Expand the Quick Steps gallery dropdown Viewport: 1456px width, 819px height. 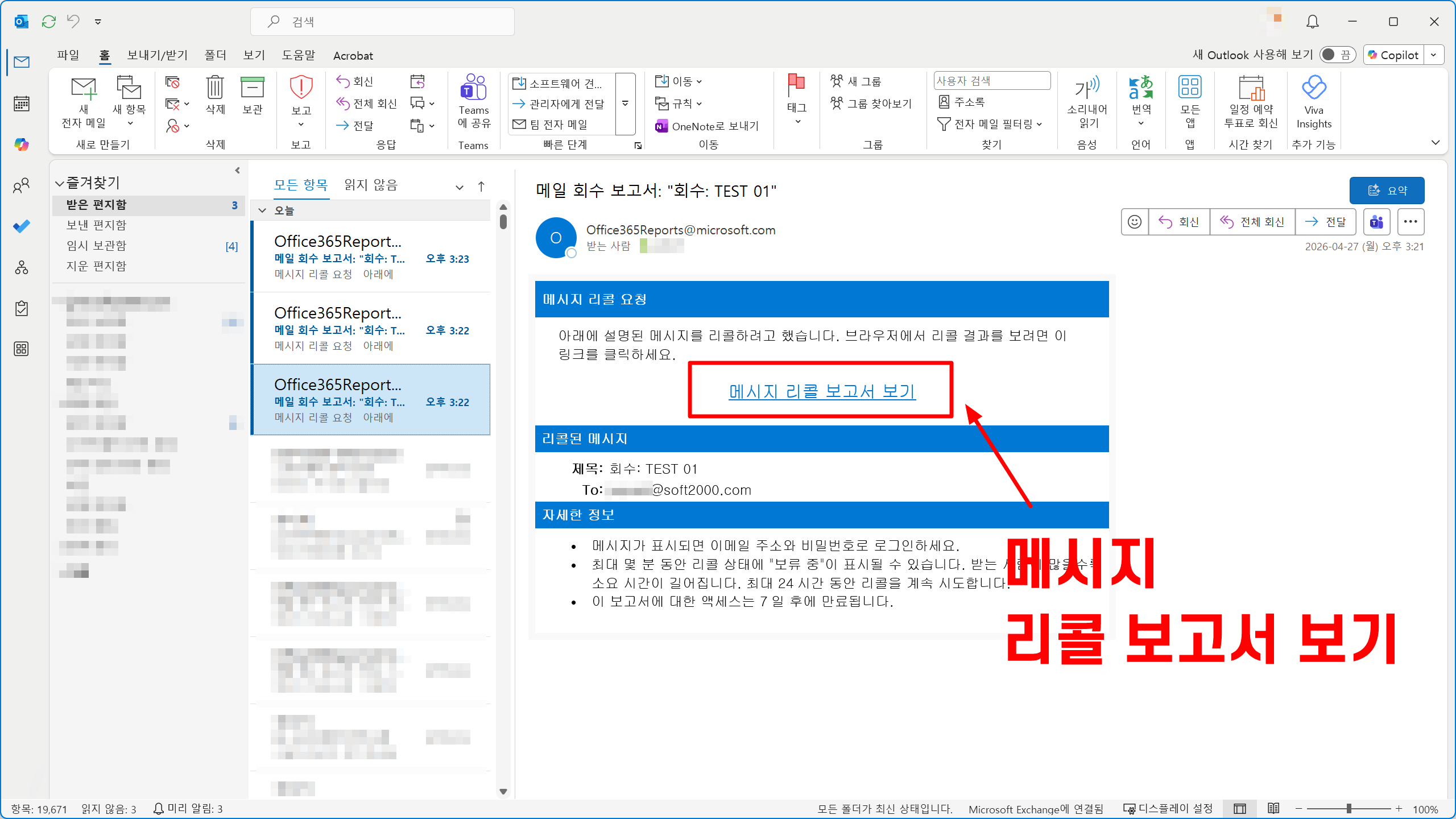tap(625, 104)
